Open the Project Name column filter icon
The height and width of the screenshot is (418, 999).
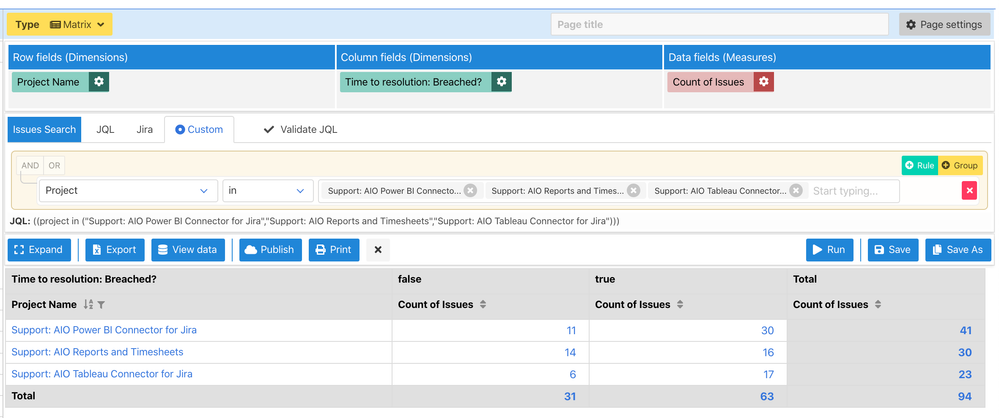pos(101,305)
